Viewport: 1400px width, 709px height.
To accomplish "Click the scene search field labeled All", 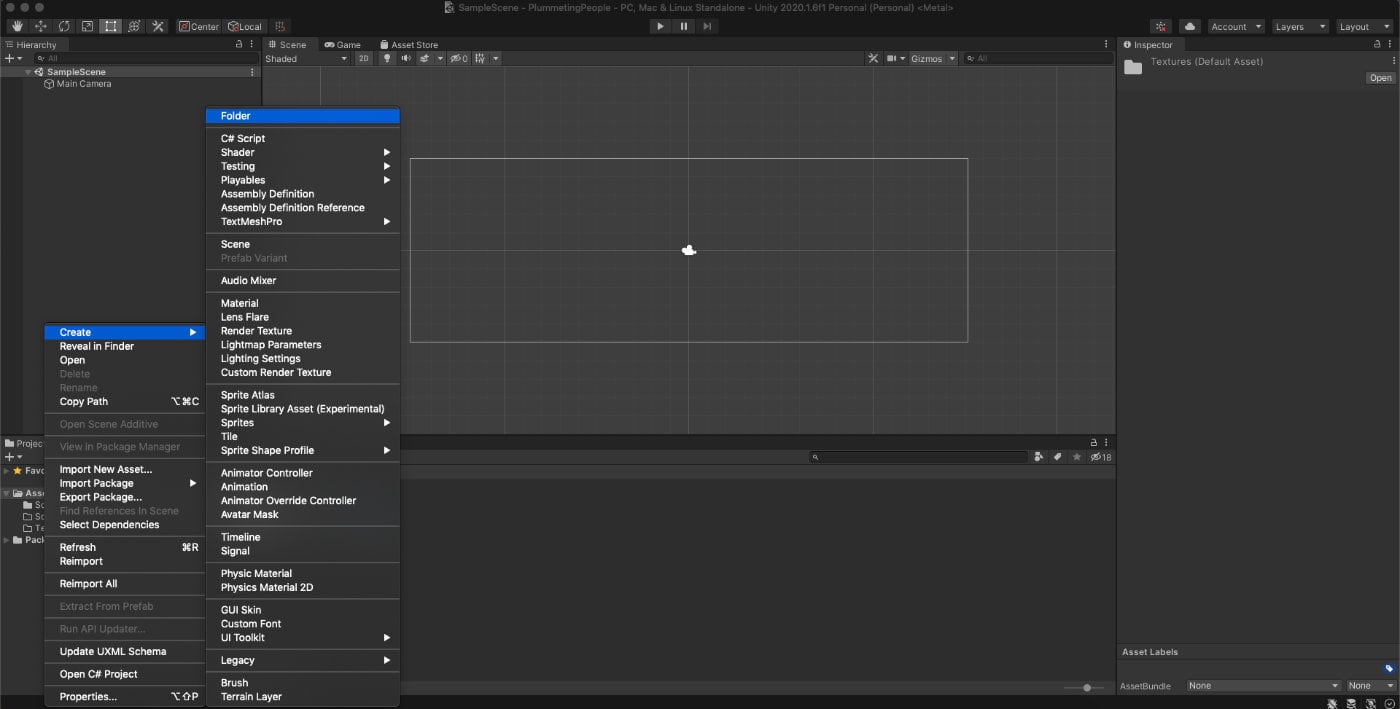I will coord(1020,58).
